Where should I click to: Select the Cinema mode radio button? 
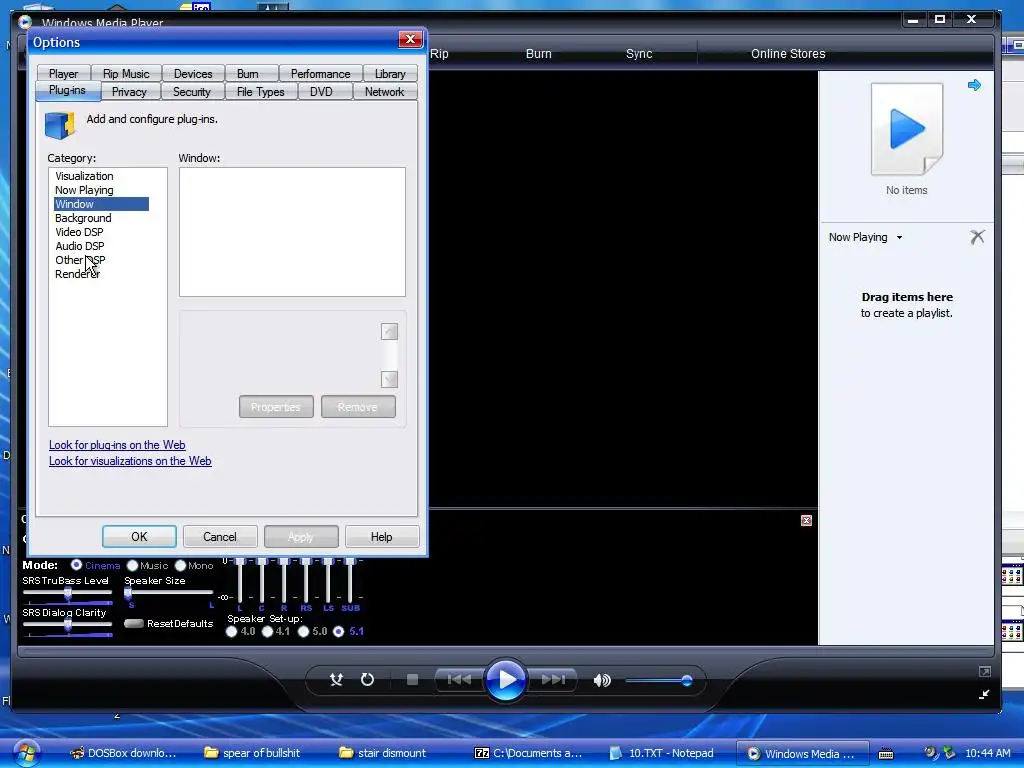[76, 565]
